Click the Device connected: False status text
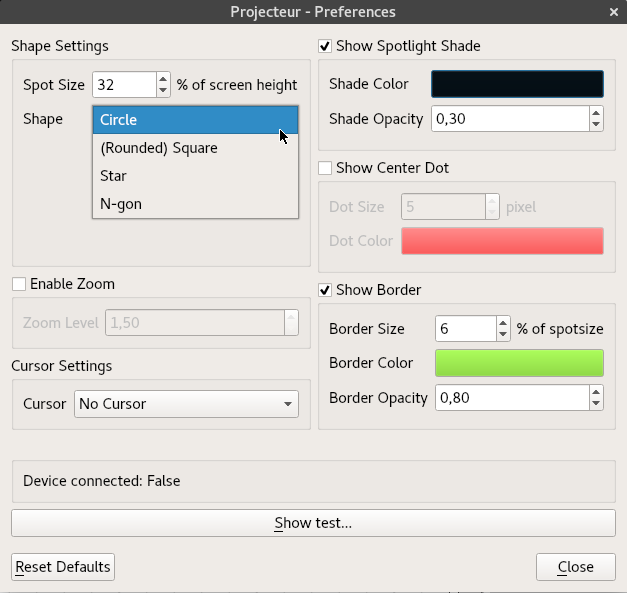627x593 pixels. tap(102, 481)
